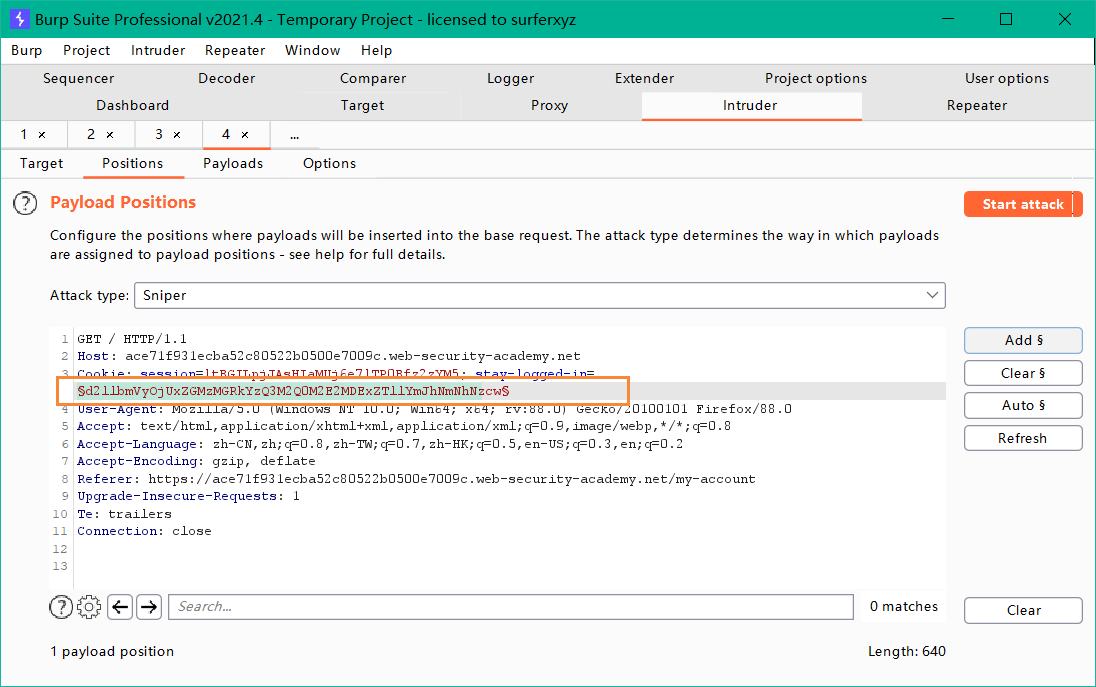Viewport: 1096px width, 687px height.
Task: Switch to Decoder tab
Action: click(226, 78)
